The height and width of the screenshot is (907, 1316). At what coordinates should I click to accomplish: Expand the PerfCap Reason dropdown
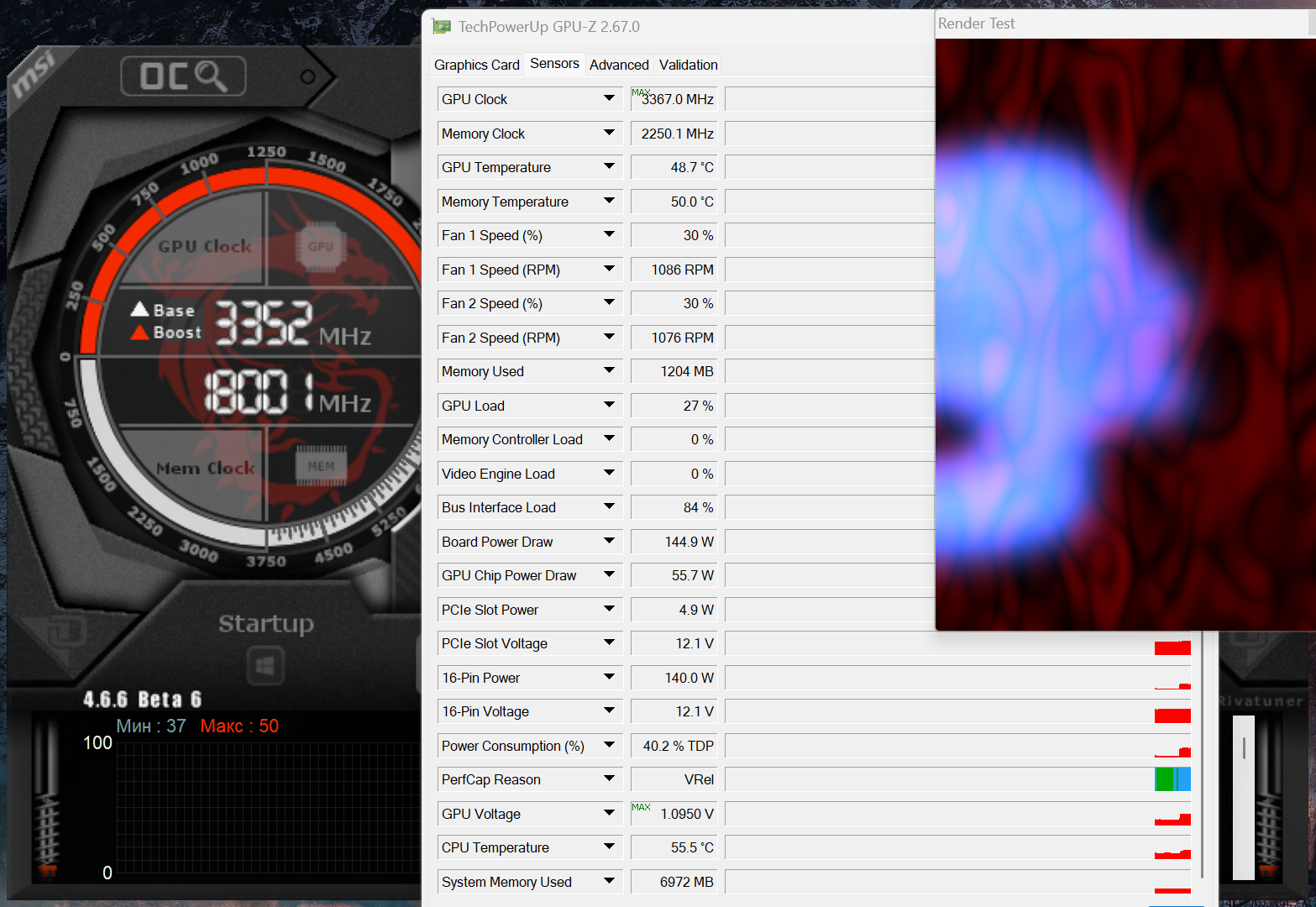pyautogui.click(x=610, y=779)
